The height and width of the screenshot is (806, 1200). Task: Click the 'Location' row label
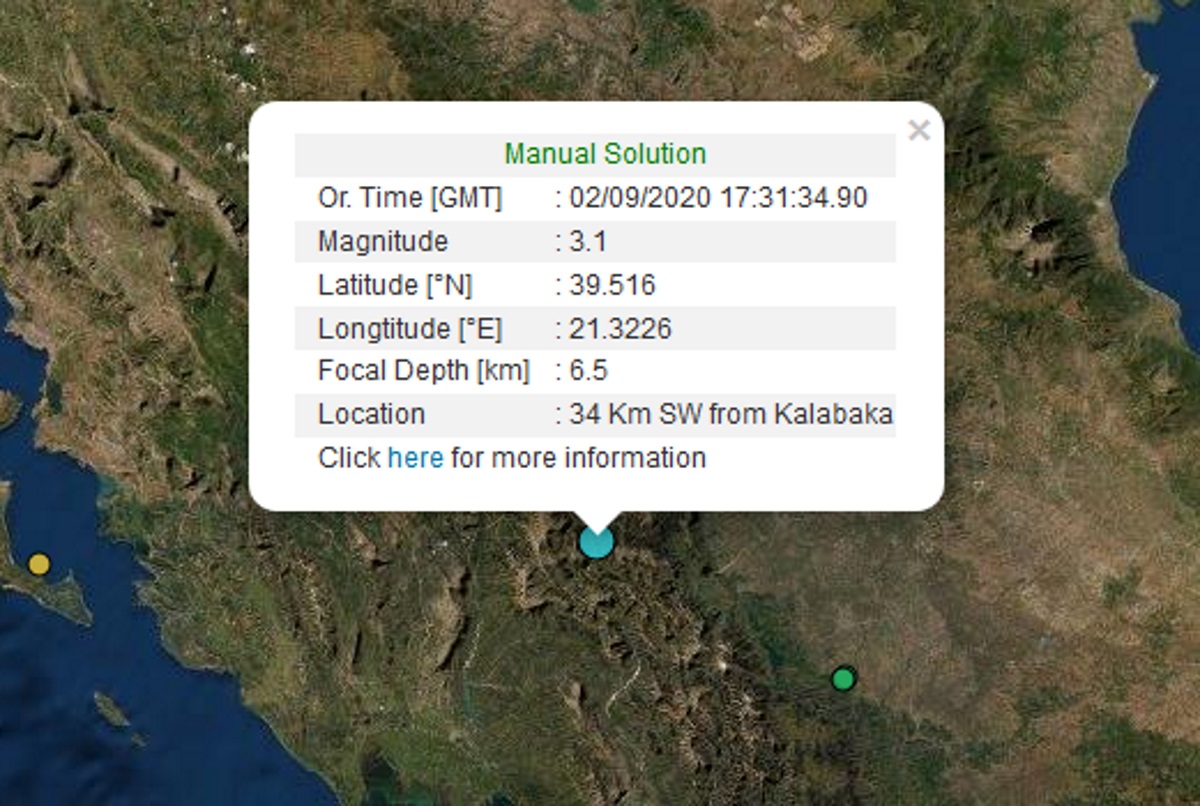pyautogui.click(x=371, y=414)
